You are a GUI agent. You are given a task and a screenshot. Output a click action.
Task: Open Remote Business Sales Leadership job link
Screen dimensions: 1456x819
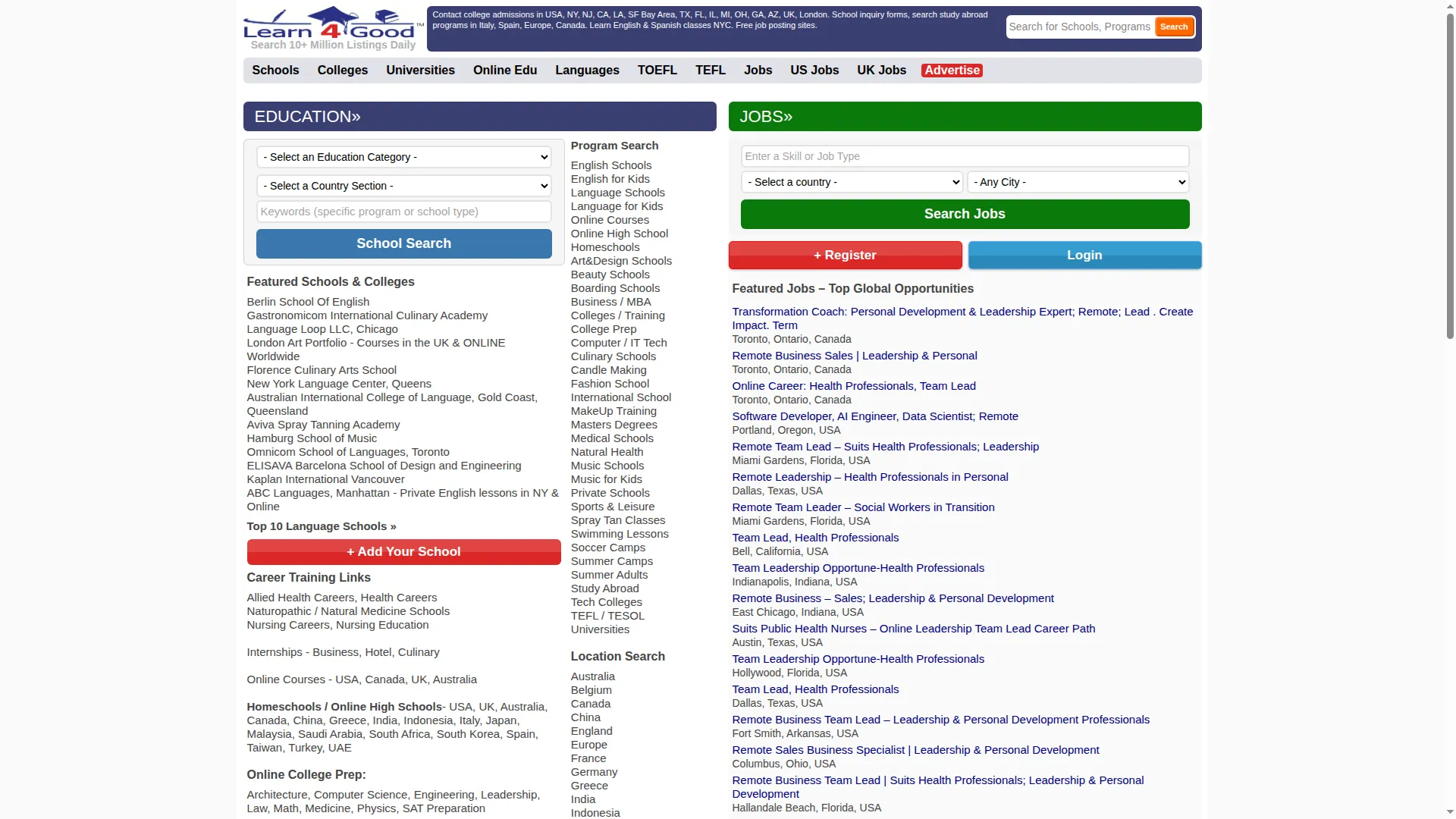[x=855, y=356]
